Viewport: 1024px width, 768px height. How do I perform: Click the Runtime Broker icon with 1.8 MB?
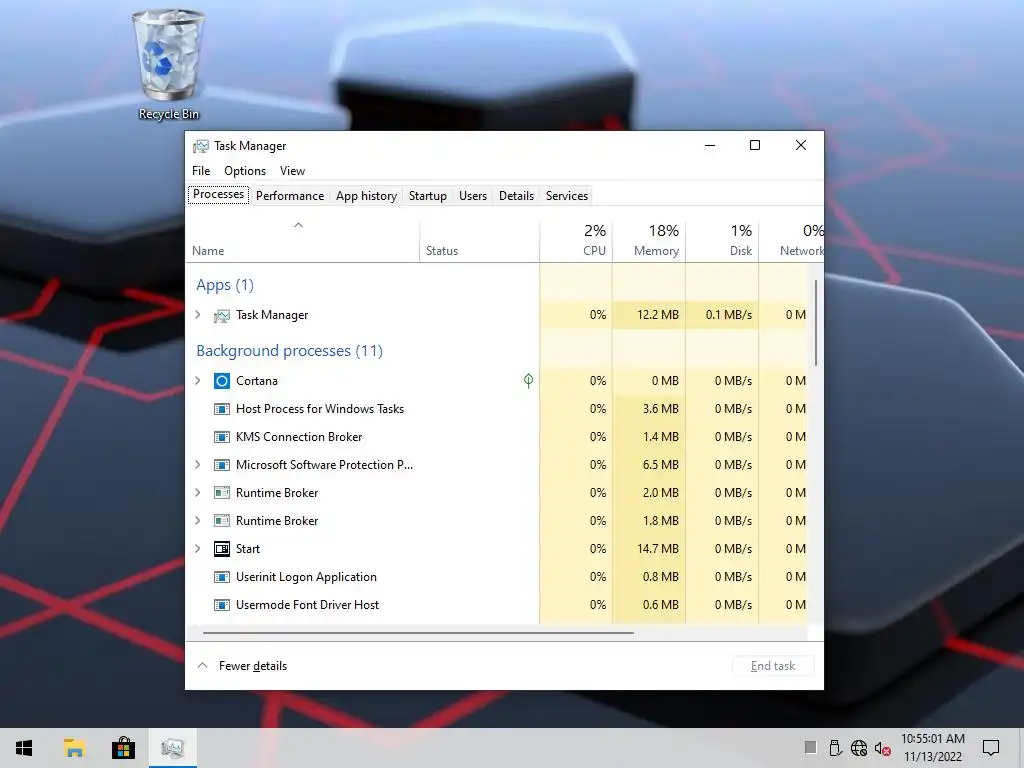click(x=222, y=521)
